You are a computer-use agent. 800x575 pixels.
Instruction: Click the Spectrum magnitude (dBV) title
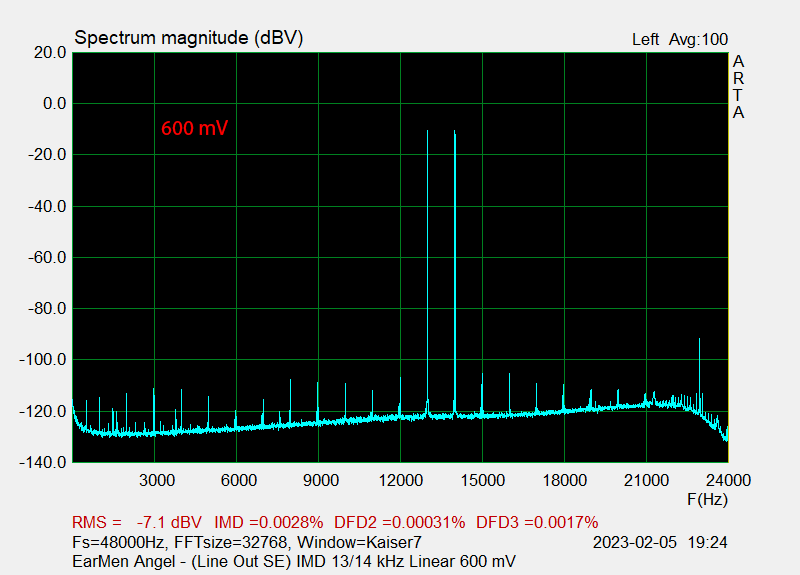[189, 38]
